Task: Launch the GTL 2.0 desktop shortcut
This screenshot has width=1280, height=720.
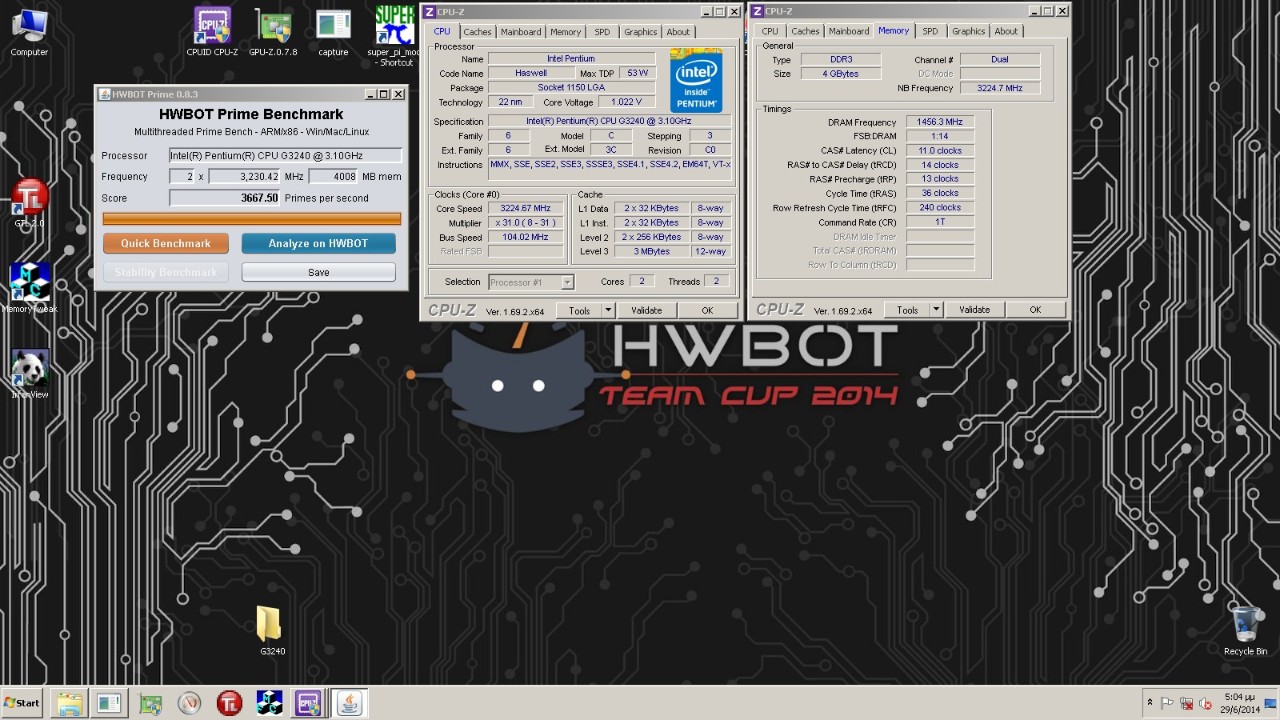Action: pyautogui.click(x=30, y=203)
